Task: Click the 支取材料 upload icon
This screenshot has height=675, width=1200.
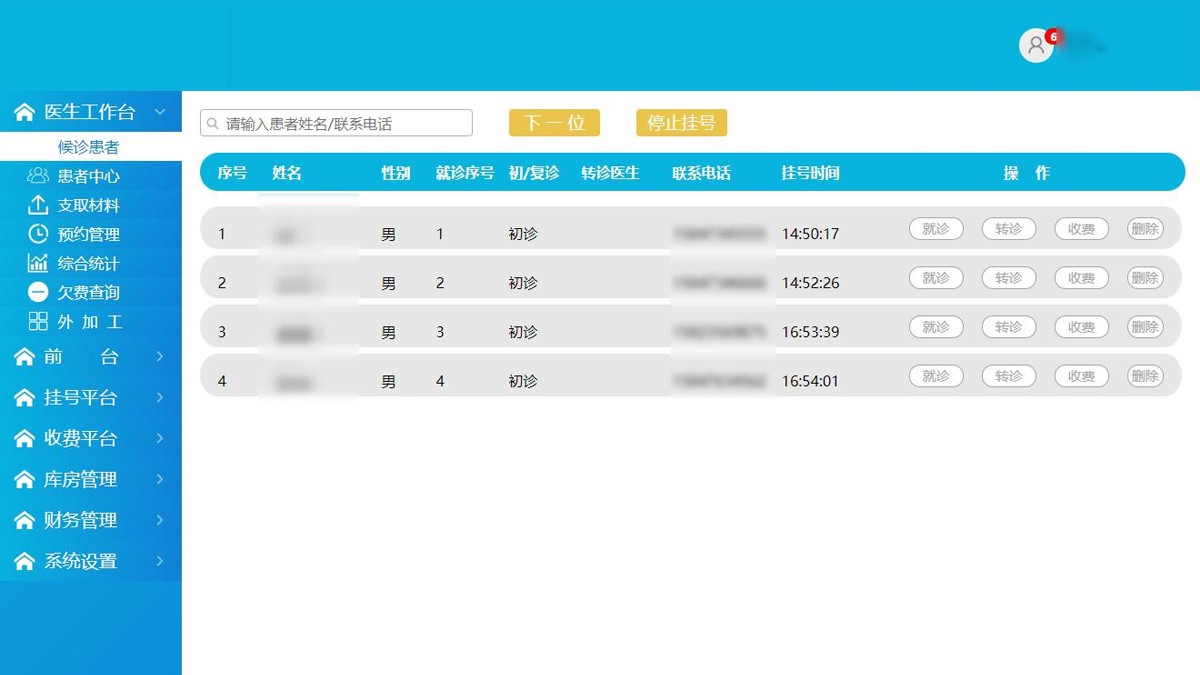Action: [x=38, y=205]
